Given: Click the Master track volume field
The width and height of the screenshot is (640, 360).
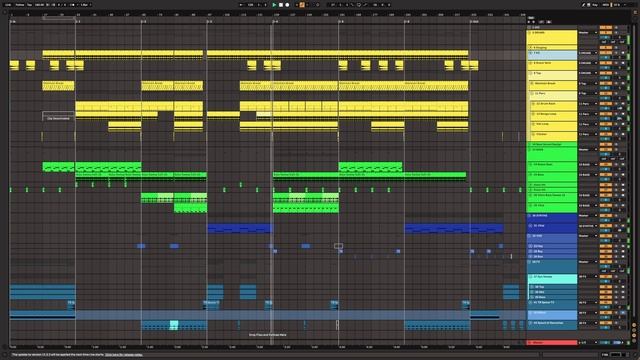Looking at the screenshot, I should 605,342.
